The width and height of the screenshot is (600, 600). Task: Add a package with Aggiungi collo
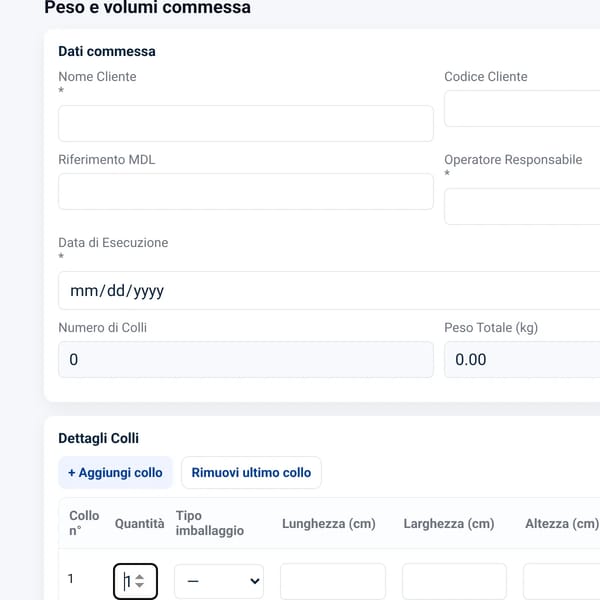pos(115,473)
